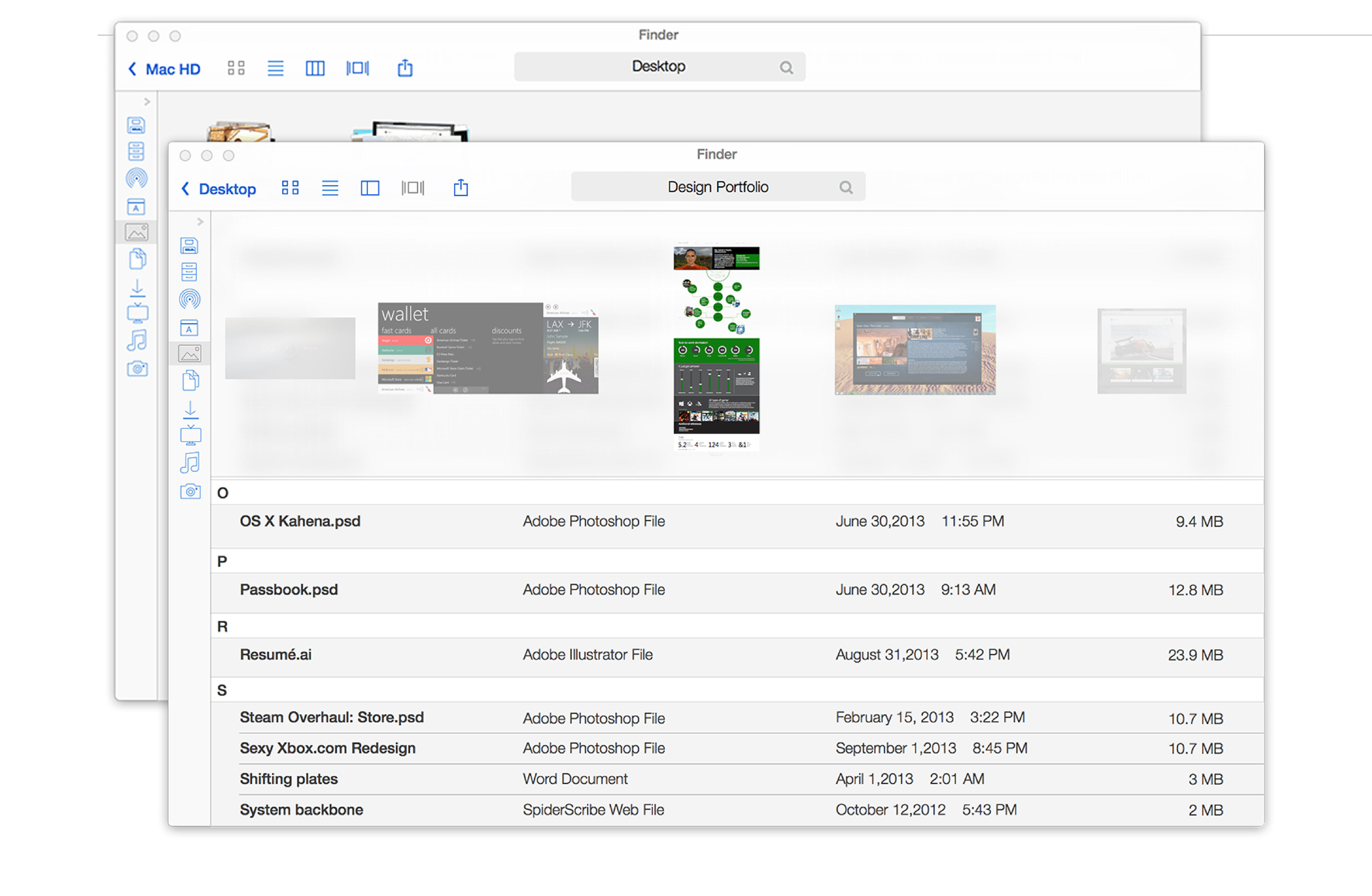Click search icon in Design Portfolio field
The height and width of the screenshot is (896, 1372).
(846, 188)
